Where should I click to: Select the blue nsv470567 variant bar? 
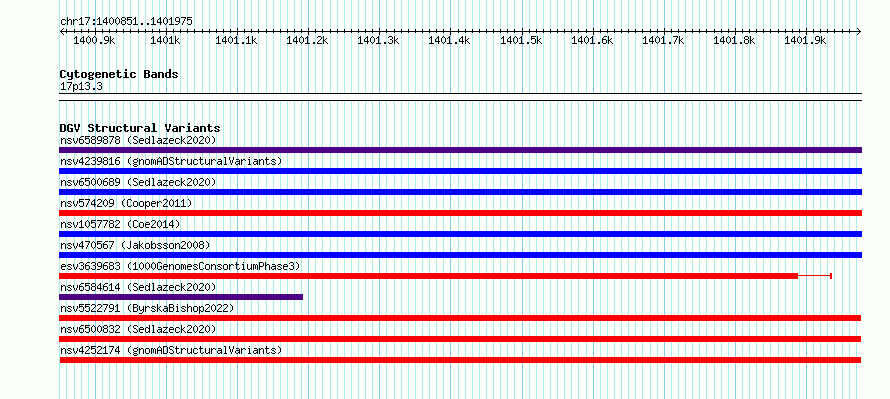[x=460, y=255]
